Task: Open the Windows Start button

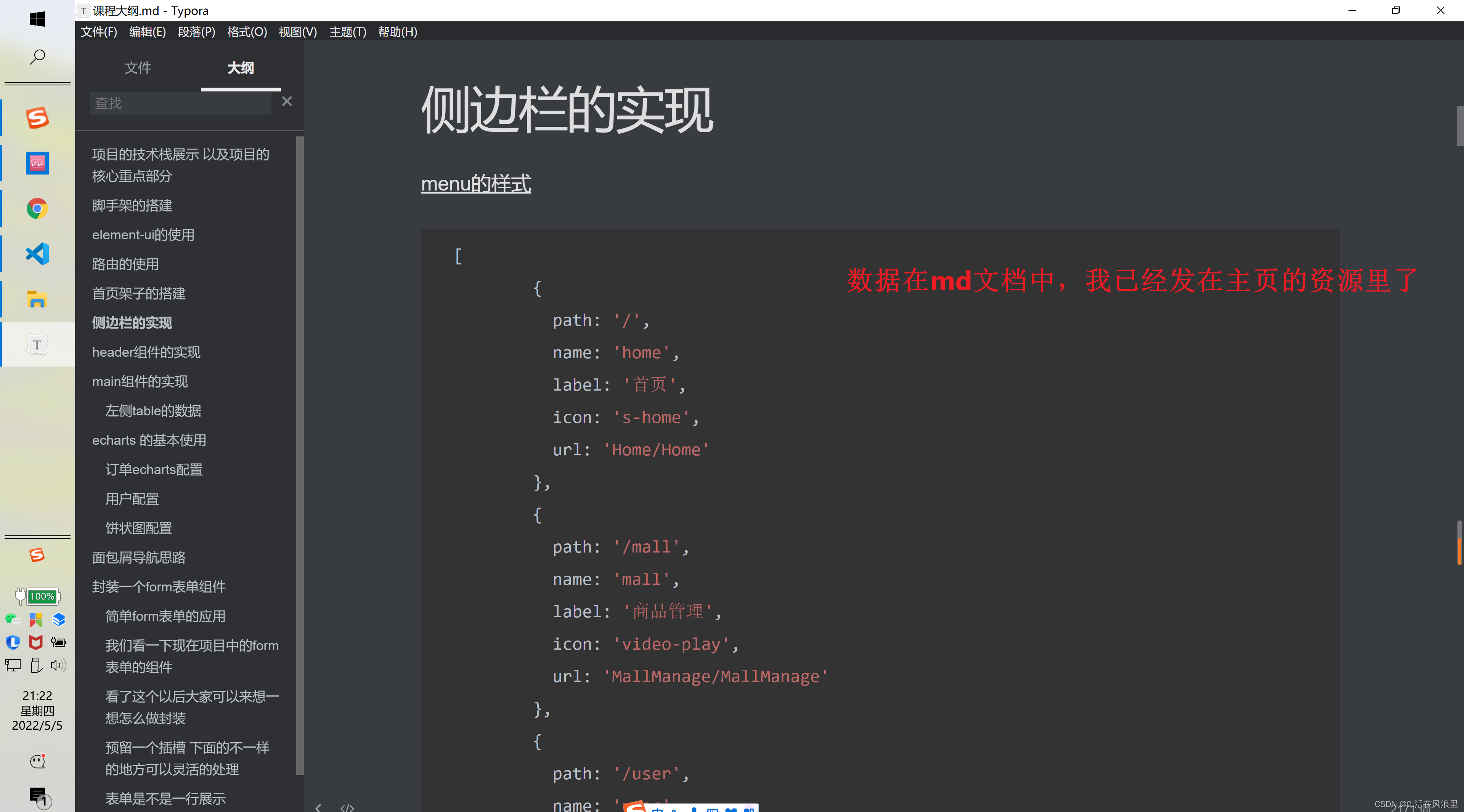Action: point(37,19)
